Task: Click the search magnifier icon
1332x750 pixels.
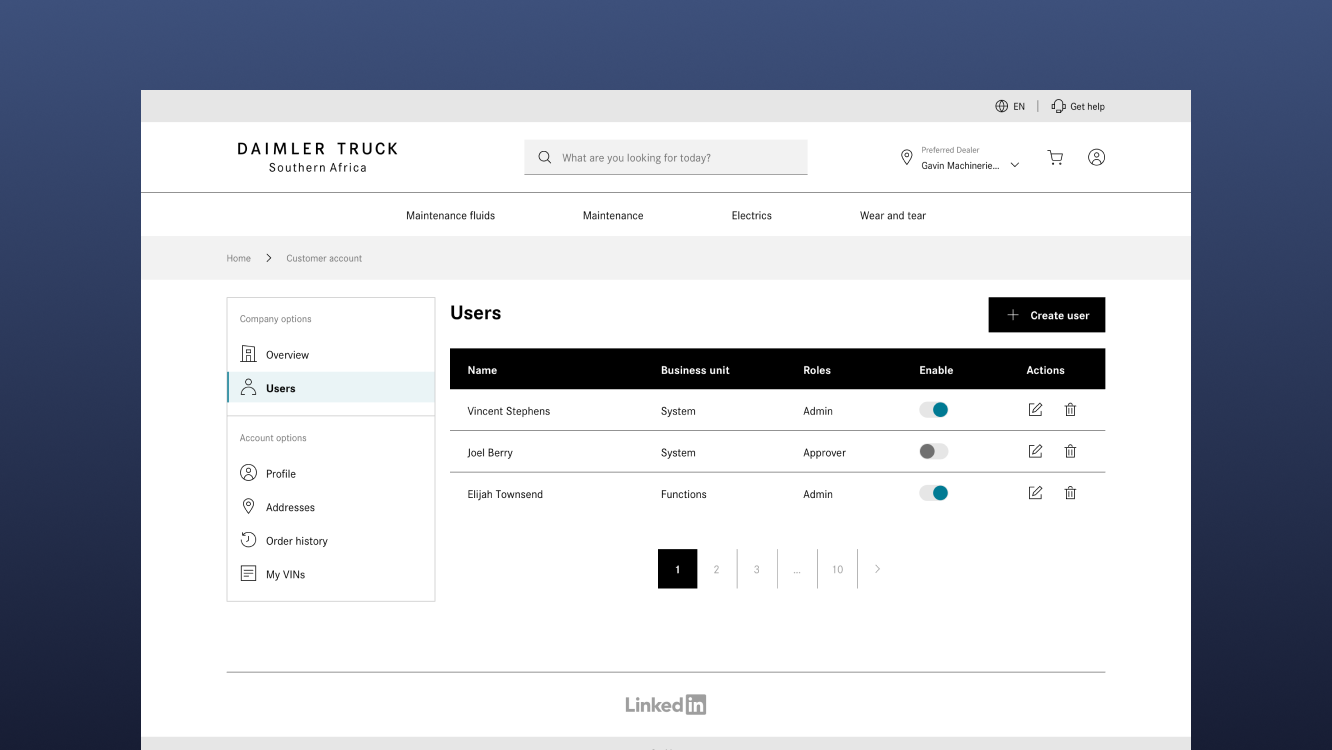Action: coord(545,157)
